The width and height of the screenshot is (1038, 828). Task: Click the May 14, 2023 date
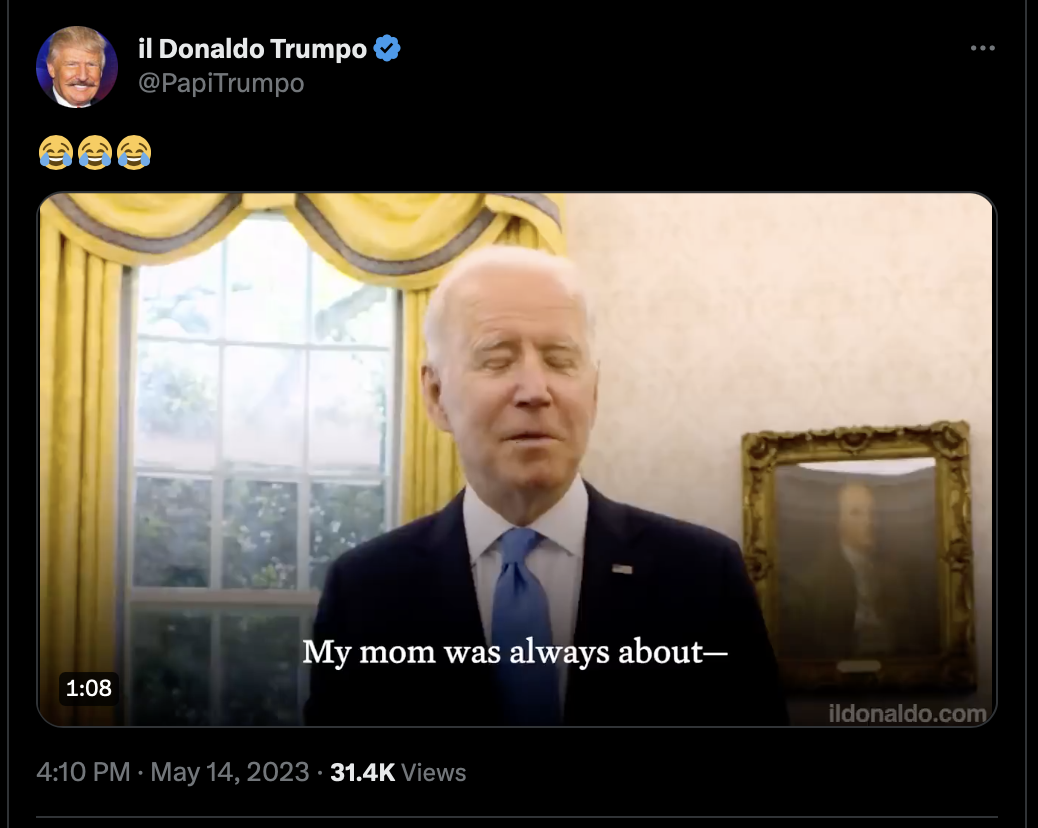pyautogui.click(x=230, y=772)
